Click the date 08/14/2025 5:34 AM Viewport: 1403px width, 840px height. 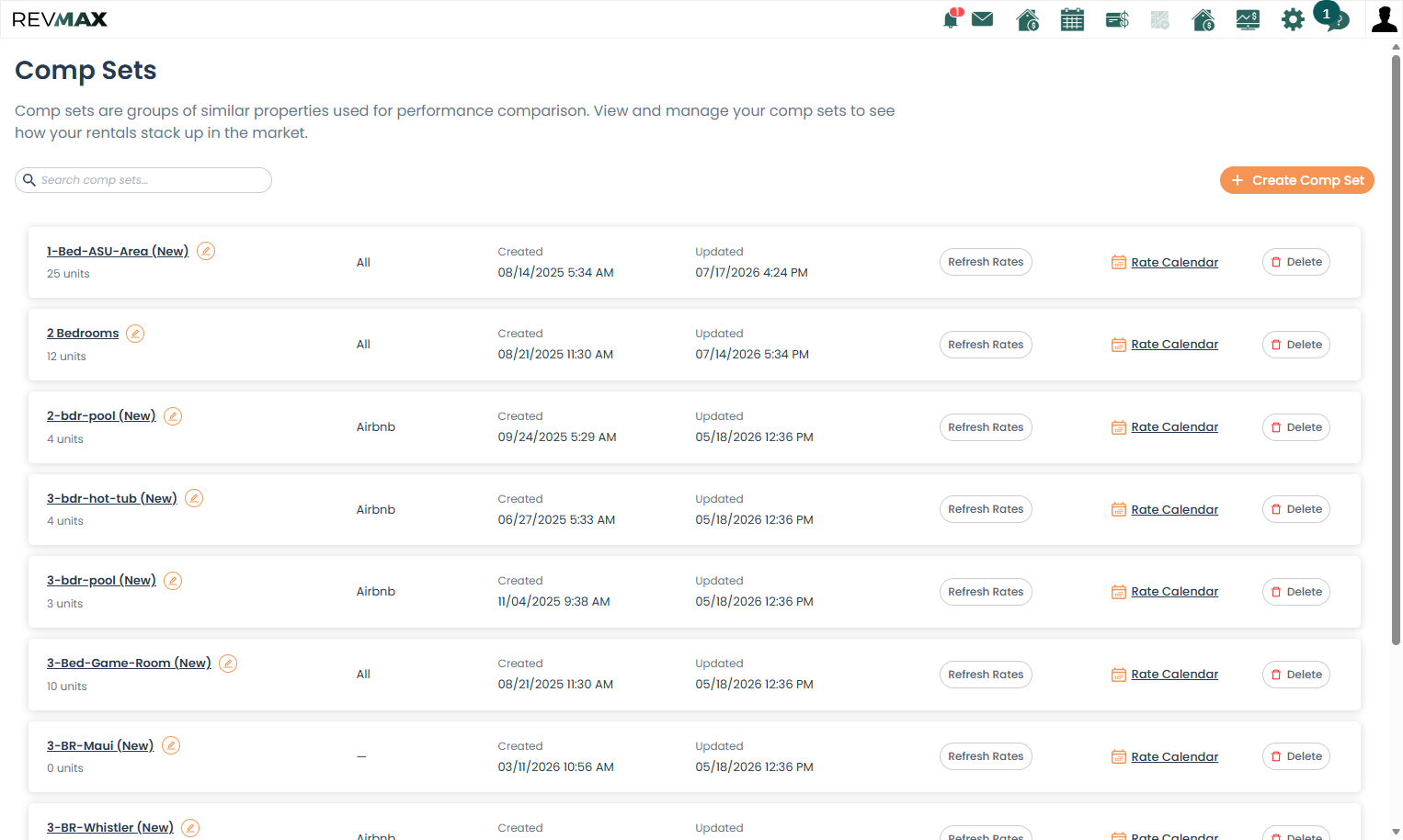(555, 273)
